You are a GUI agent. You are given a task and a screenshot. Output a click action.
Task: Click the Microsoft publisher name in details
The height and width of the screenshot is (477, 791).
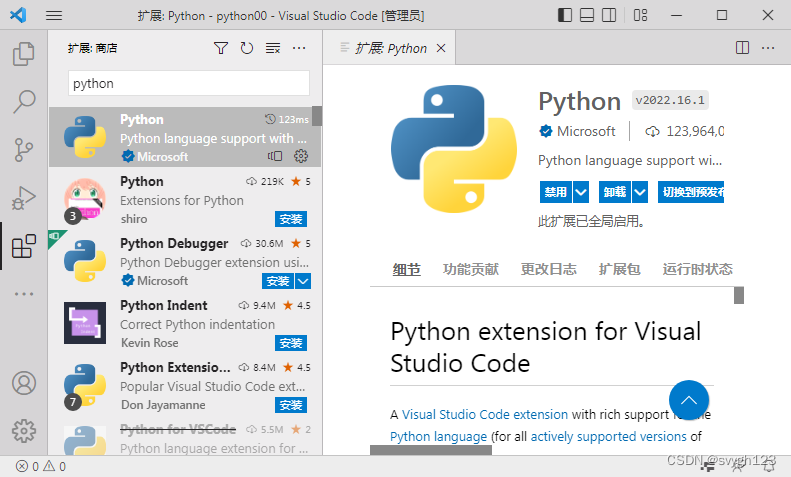pos(586,132)
